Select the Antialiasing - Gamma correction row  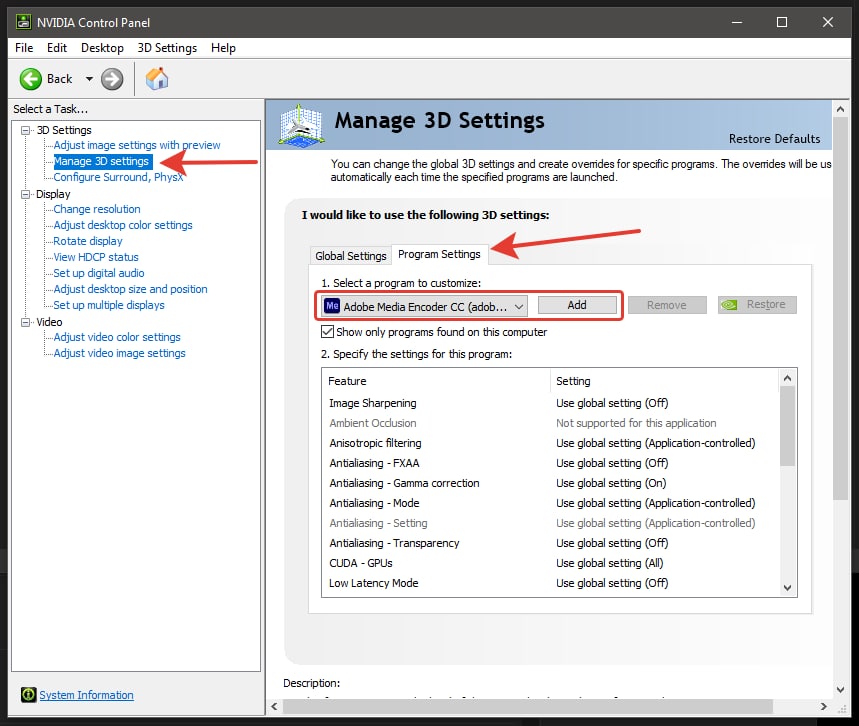550,483
